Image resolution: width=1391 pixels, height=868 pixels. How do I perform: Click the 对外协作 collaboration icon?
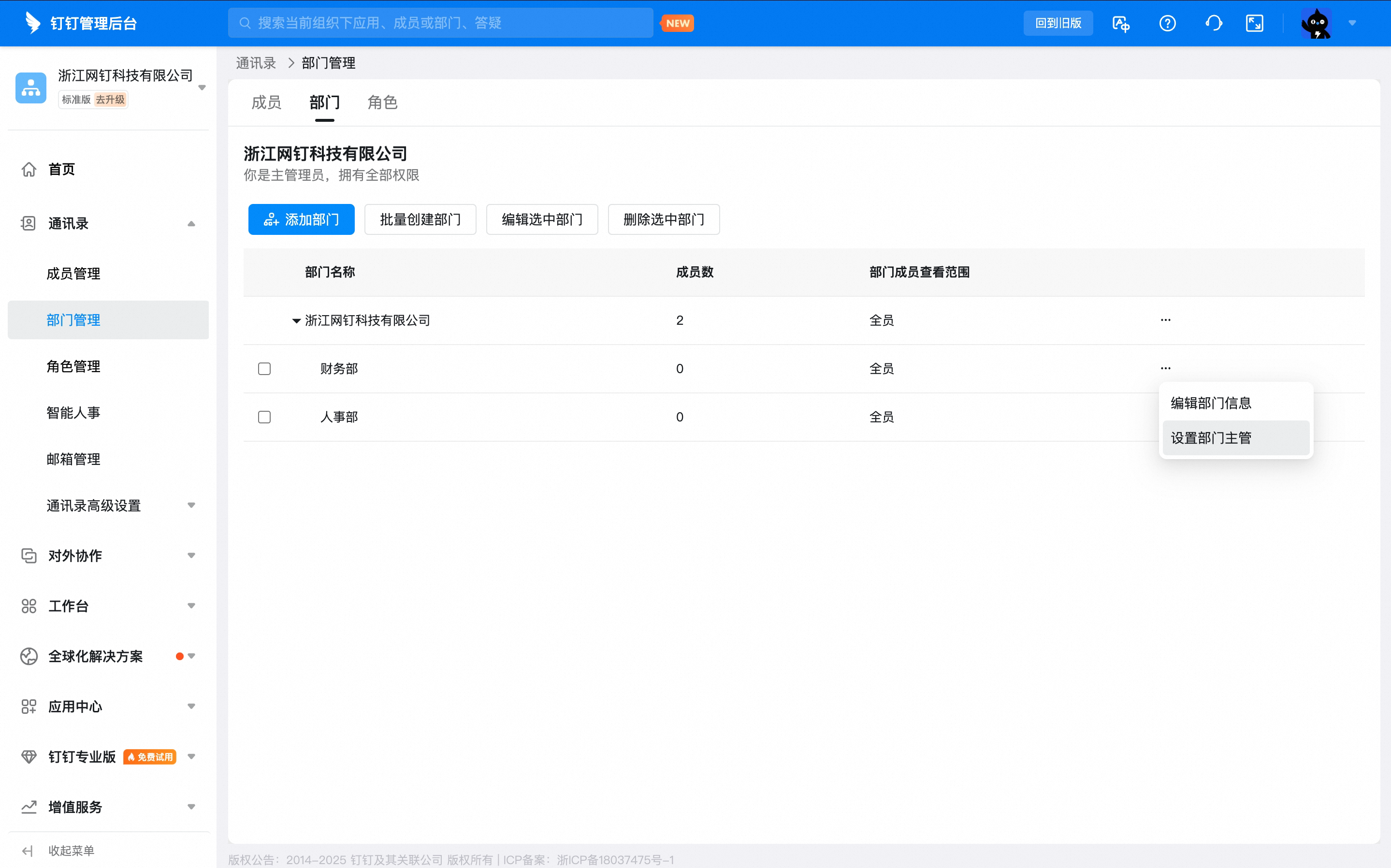pos(29,556)
